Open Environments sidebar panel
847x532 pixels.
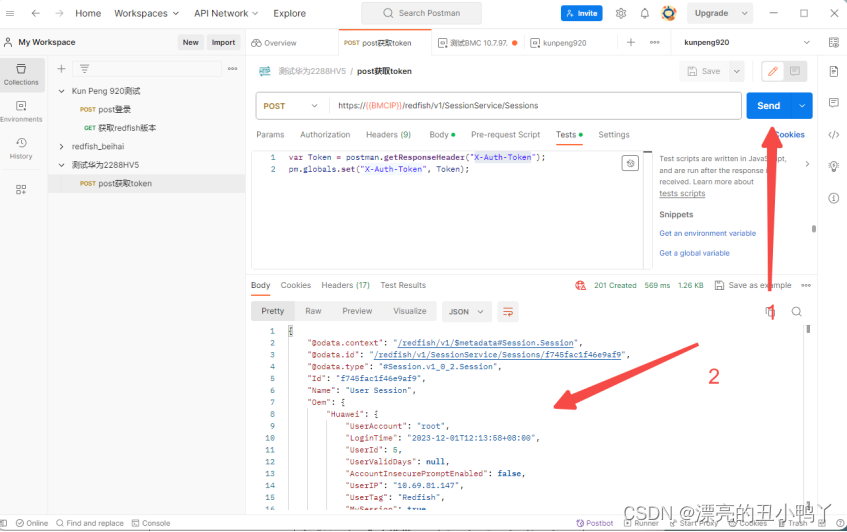(x=21, y=111)
